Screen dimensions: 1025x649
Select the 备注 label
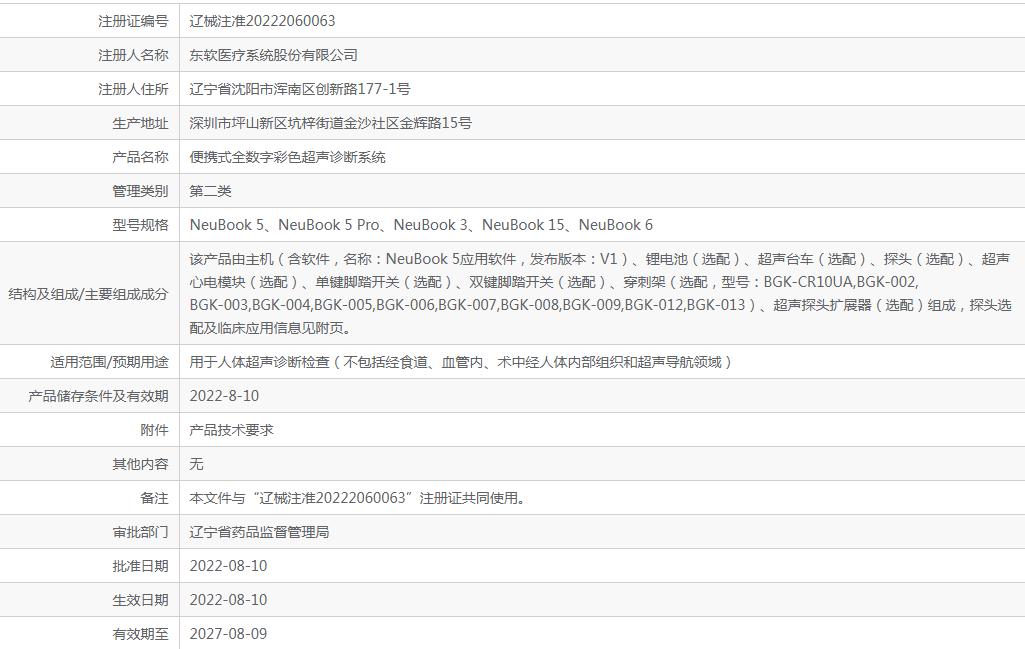154,498
